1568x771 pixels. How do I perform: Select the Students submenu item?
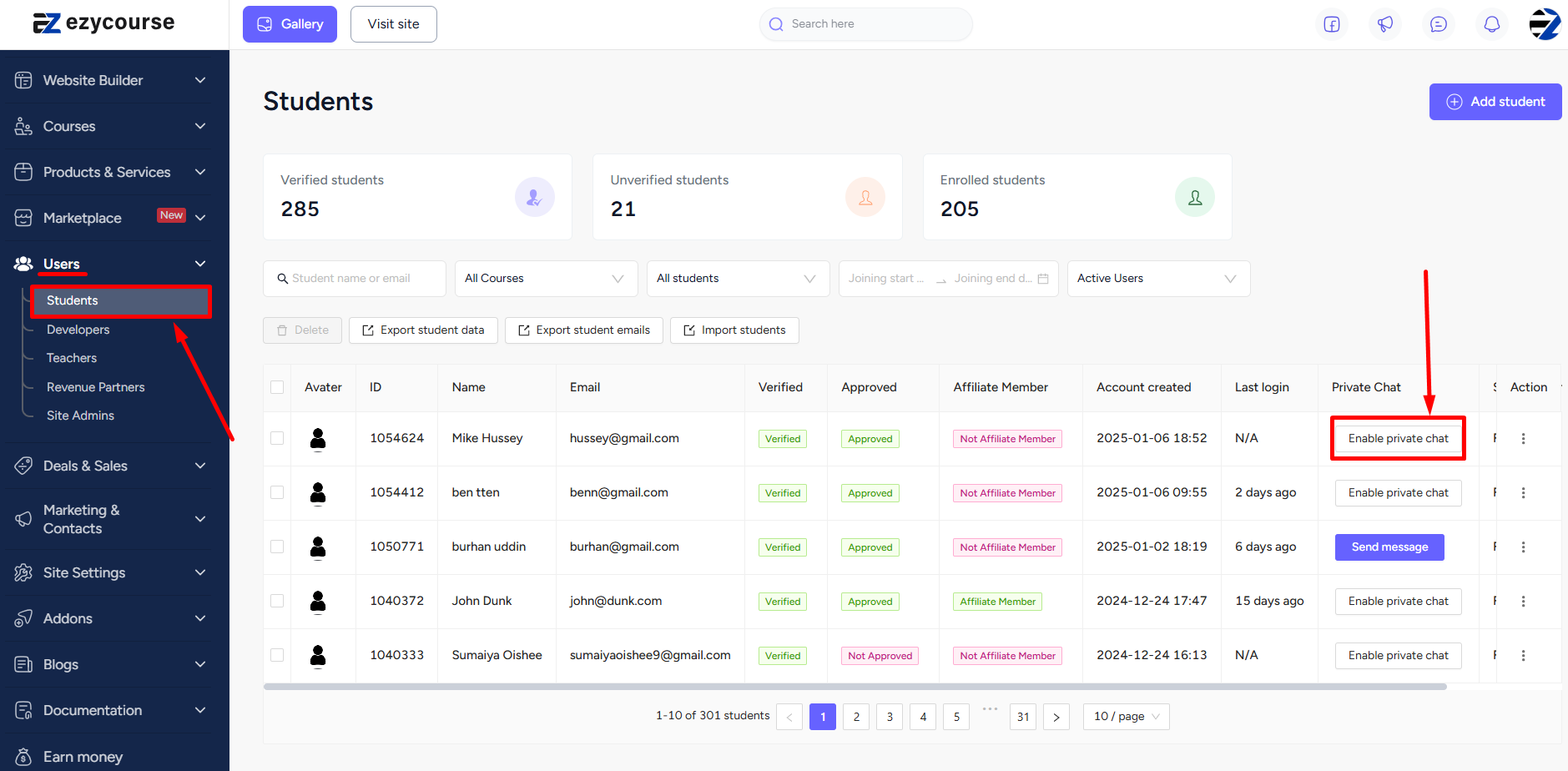[x=121, y=300]
